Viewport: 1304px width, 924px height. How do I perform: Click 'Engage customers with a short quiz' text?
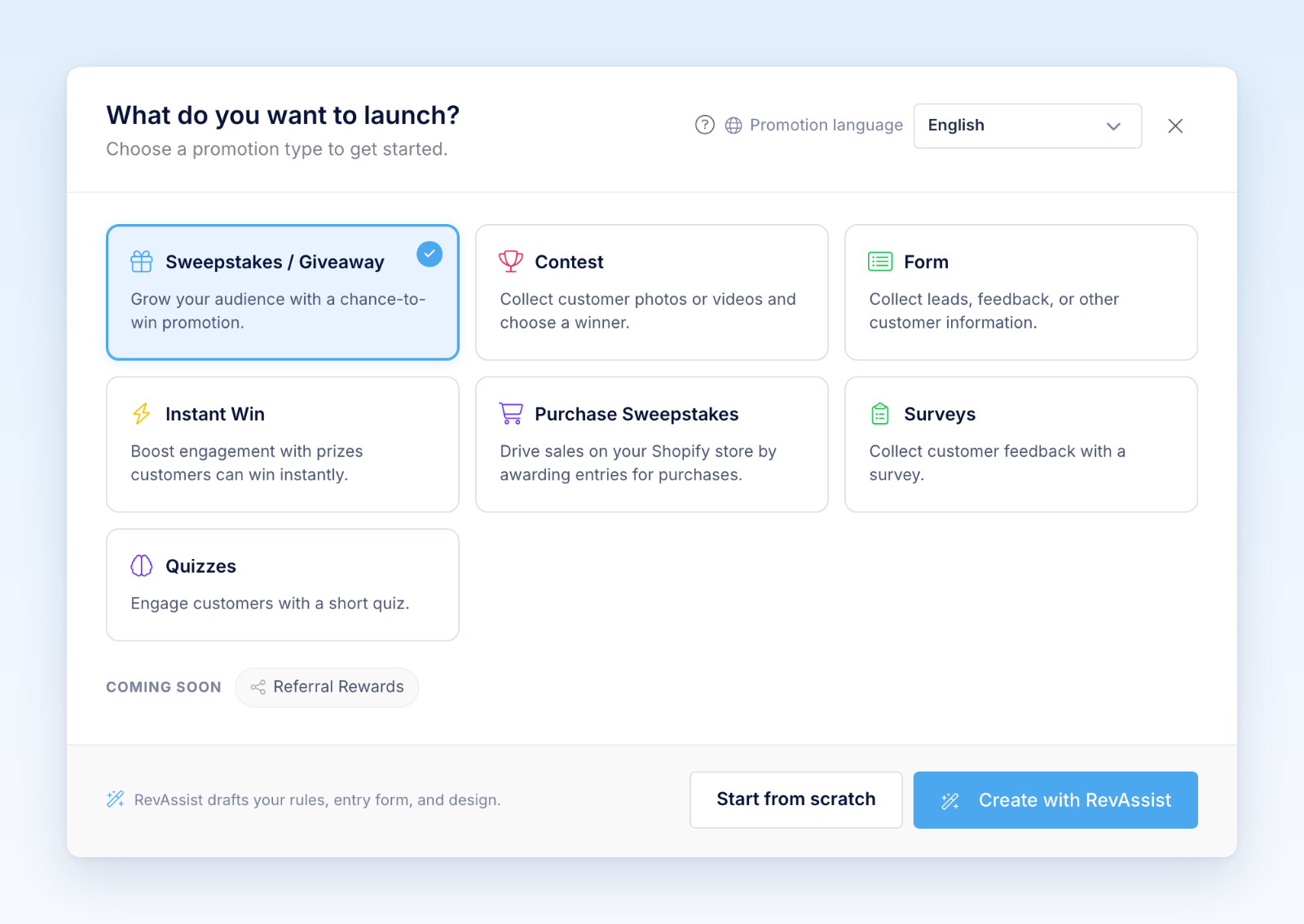(270, 604)
